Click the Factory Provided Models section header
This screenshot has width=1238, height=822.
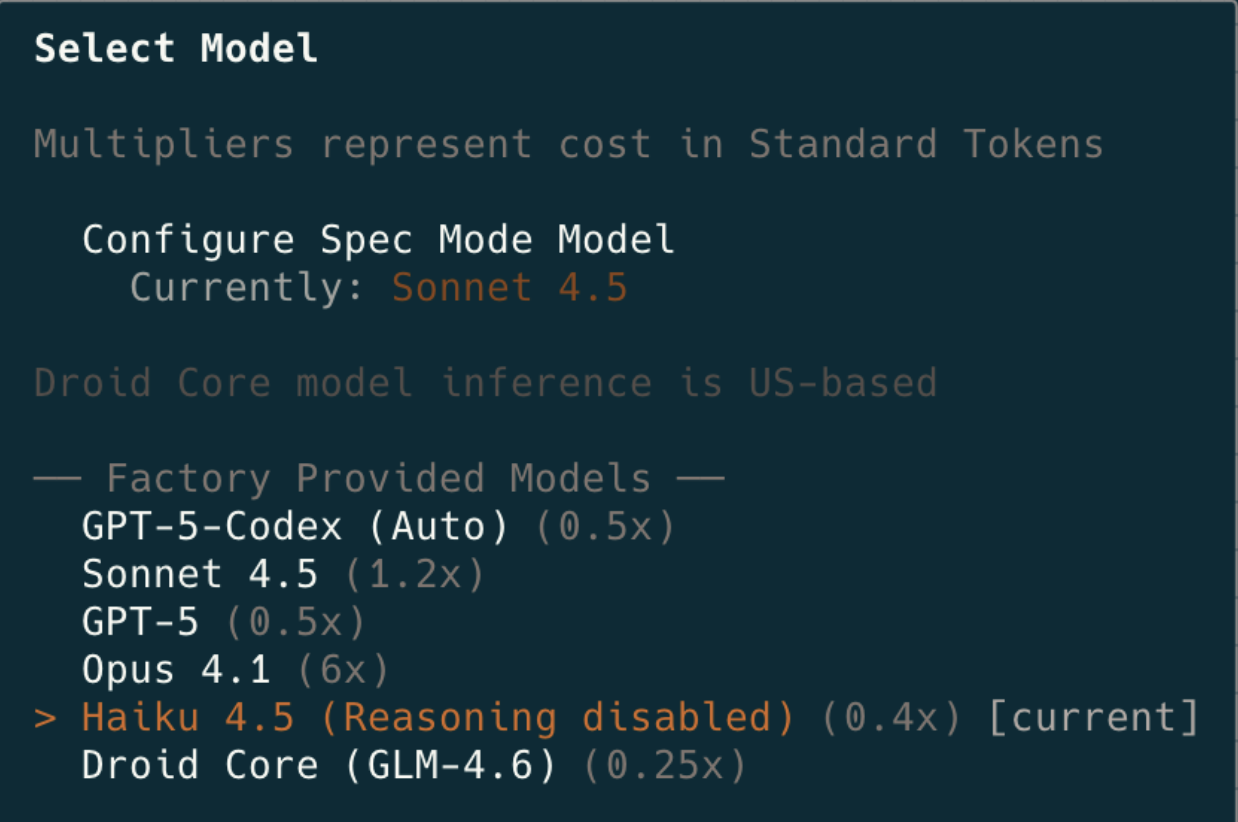pyautogui.click(x=378, y=479)
